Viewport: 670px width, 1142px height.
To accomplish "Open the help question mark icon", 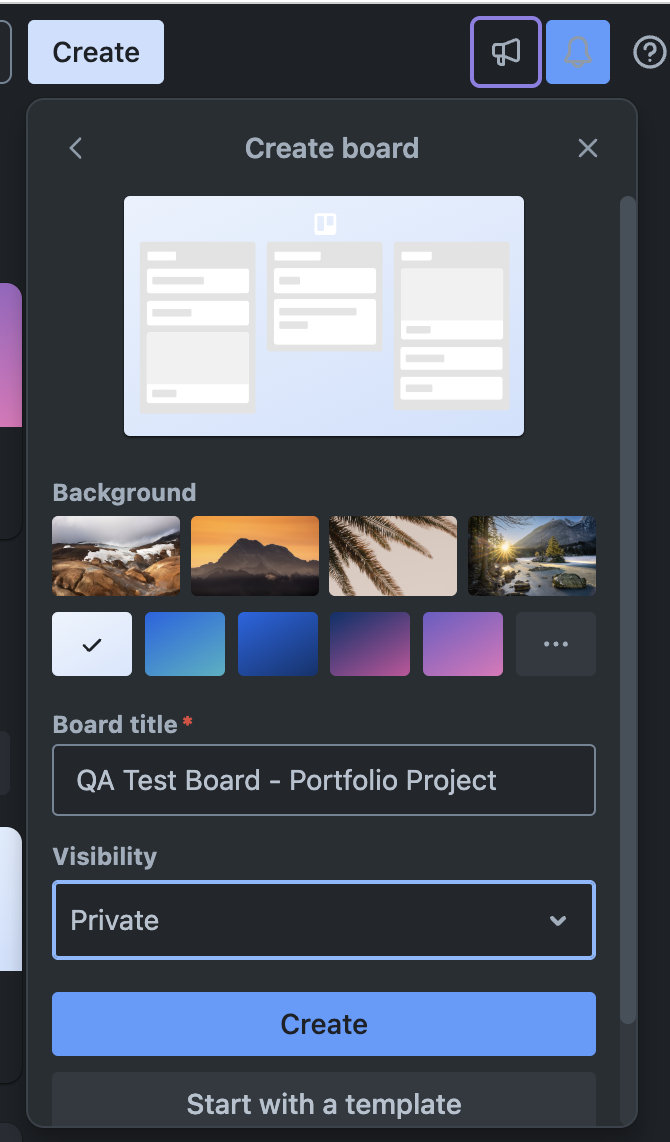I will click(650, 52).
